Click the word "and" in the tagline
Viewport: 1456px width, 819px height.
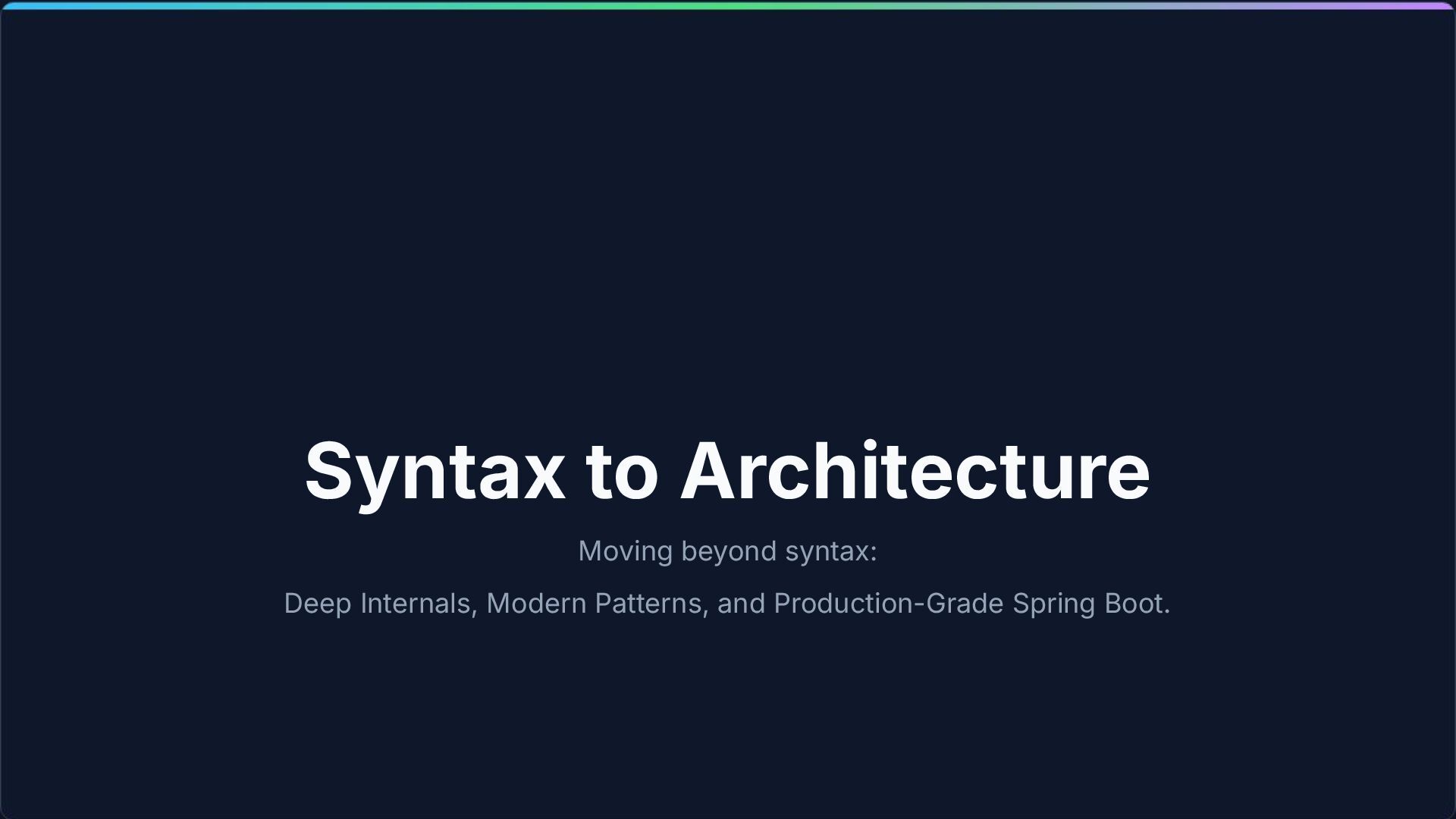click(741, 604)
